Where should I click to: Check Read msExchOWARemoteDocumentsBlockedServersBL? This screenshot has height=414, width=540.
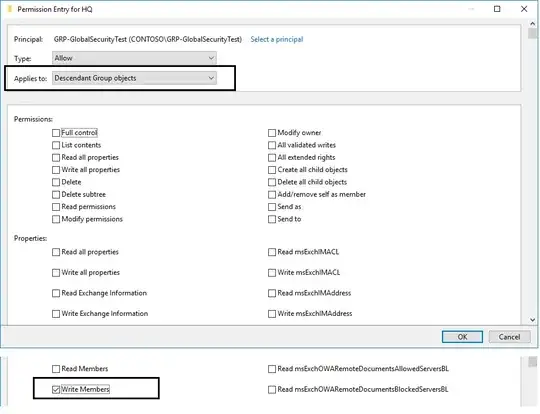point(272,390)
